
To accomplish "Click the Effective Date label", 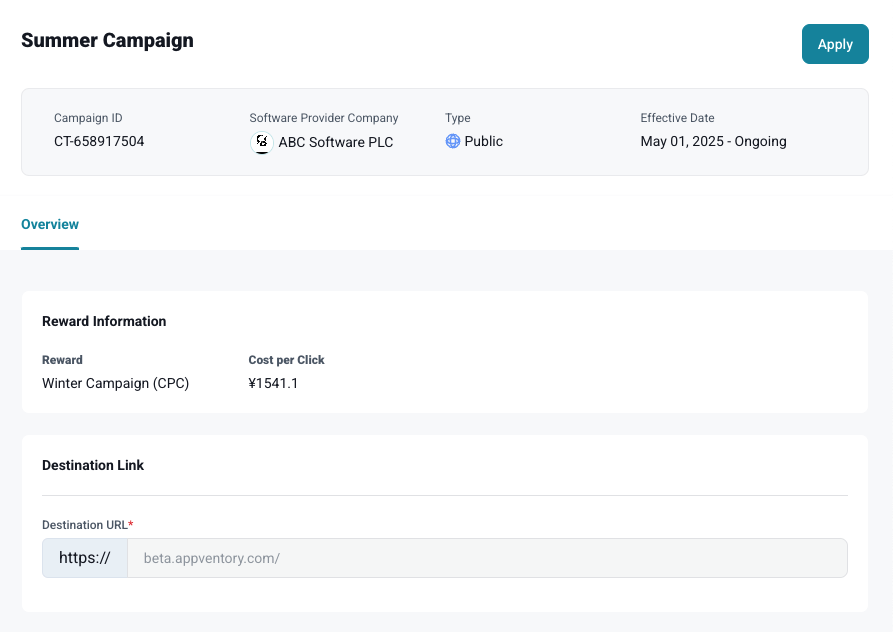I will [x=677, y=118].
